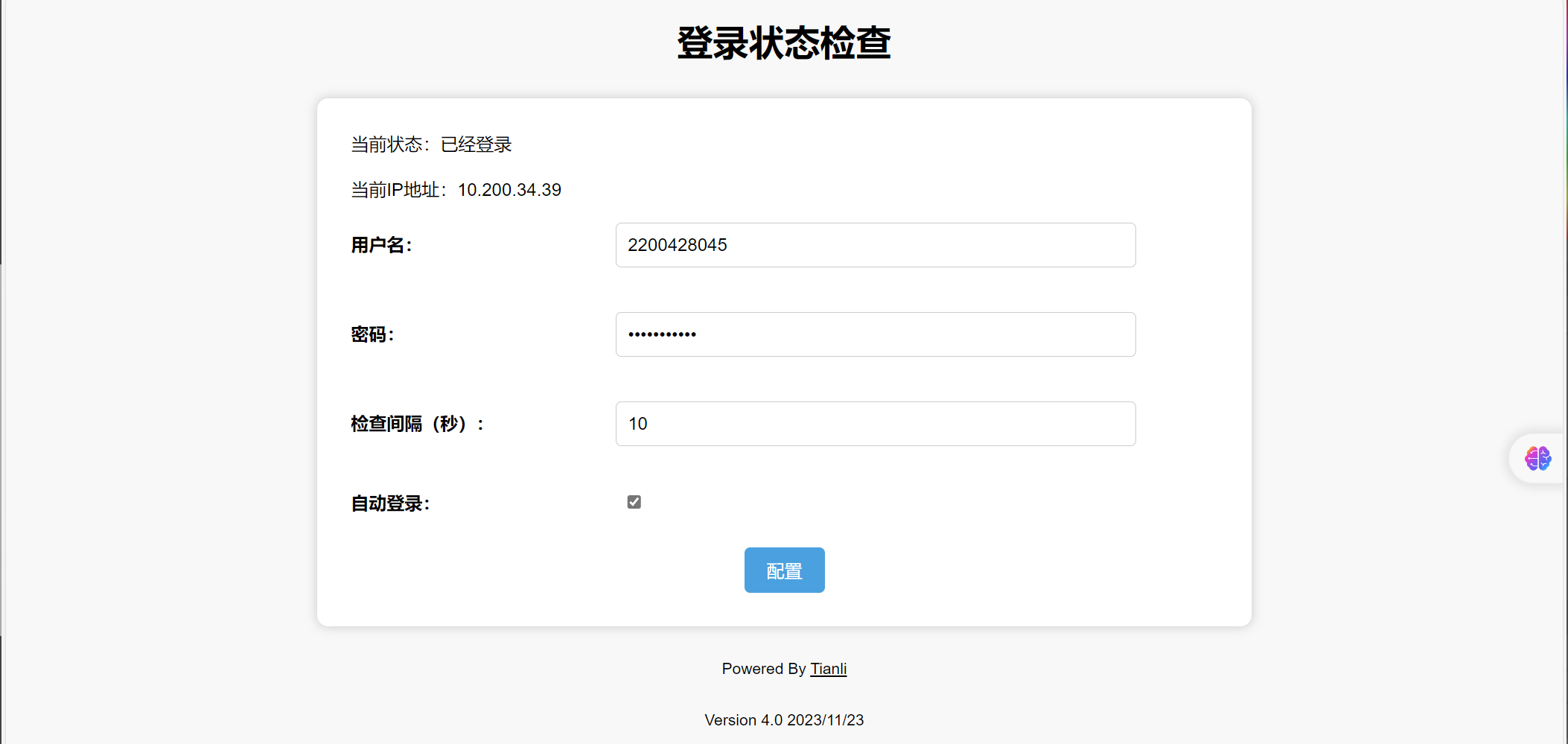The width and height of the screenshot is (1568, 744).
Task: Open the Tianli author link
Action: click(x=828, y=669)
